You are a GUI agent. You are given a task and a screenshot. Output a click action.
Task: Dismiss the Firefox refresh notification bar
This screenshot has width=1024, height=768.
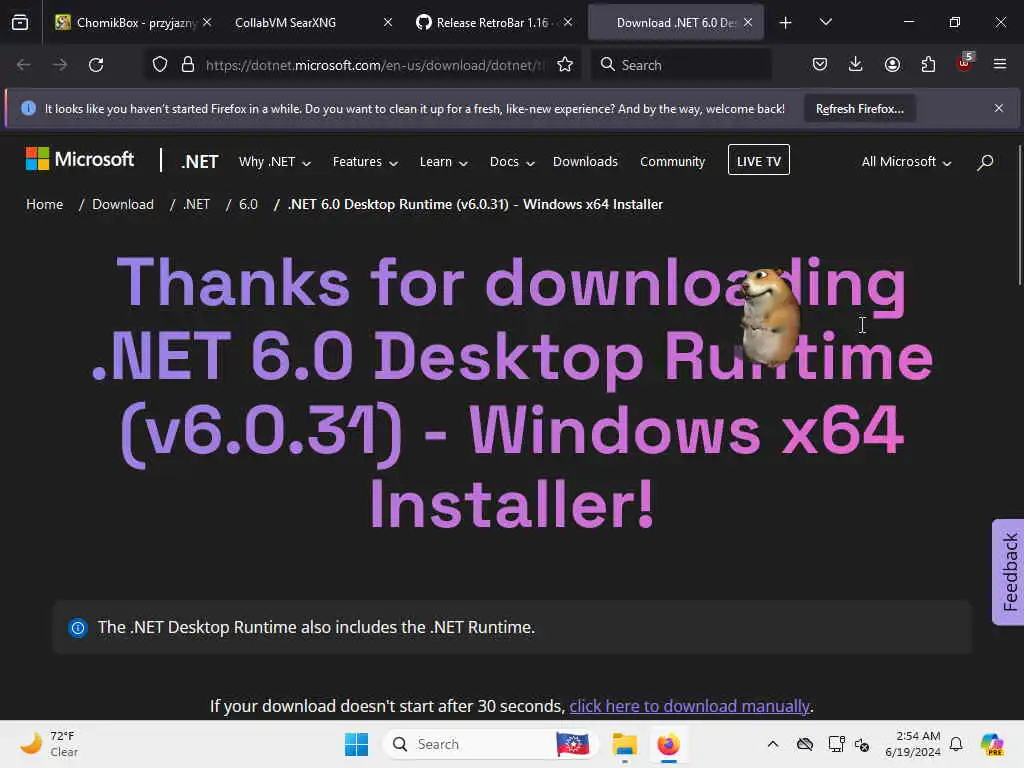click(999, 108)
